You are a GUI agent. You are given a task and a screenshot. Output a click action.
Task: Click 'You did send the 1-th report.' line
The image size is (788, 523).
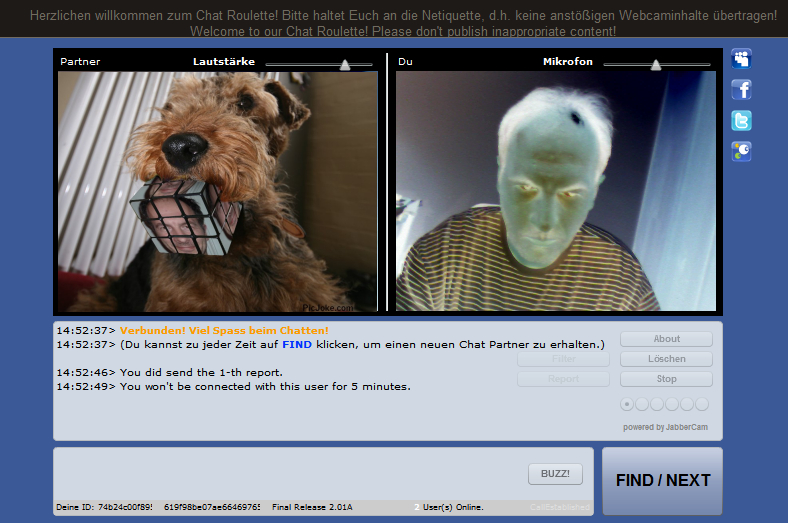pos(201,373)
